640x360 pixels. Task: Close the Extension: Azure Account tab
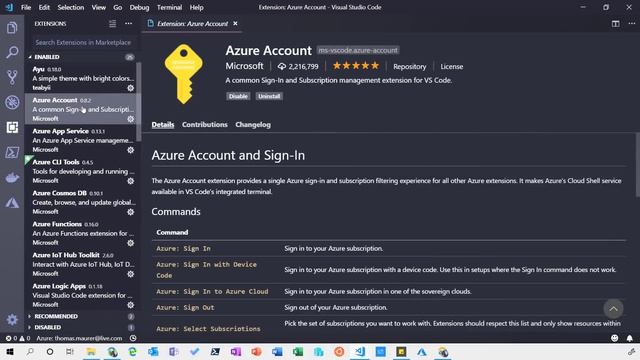point(236,24)
